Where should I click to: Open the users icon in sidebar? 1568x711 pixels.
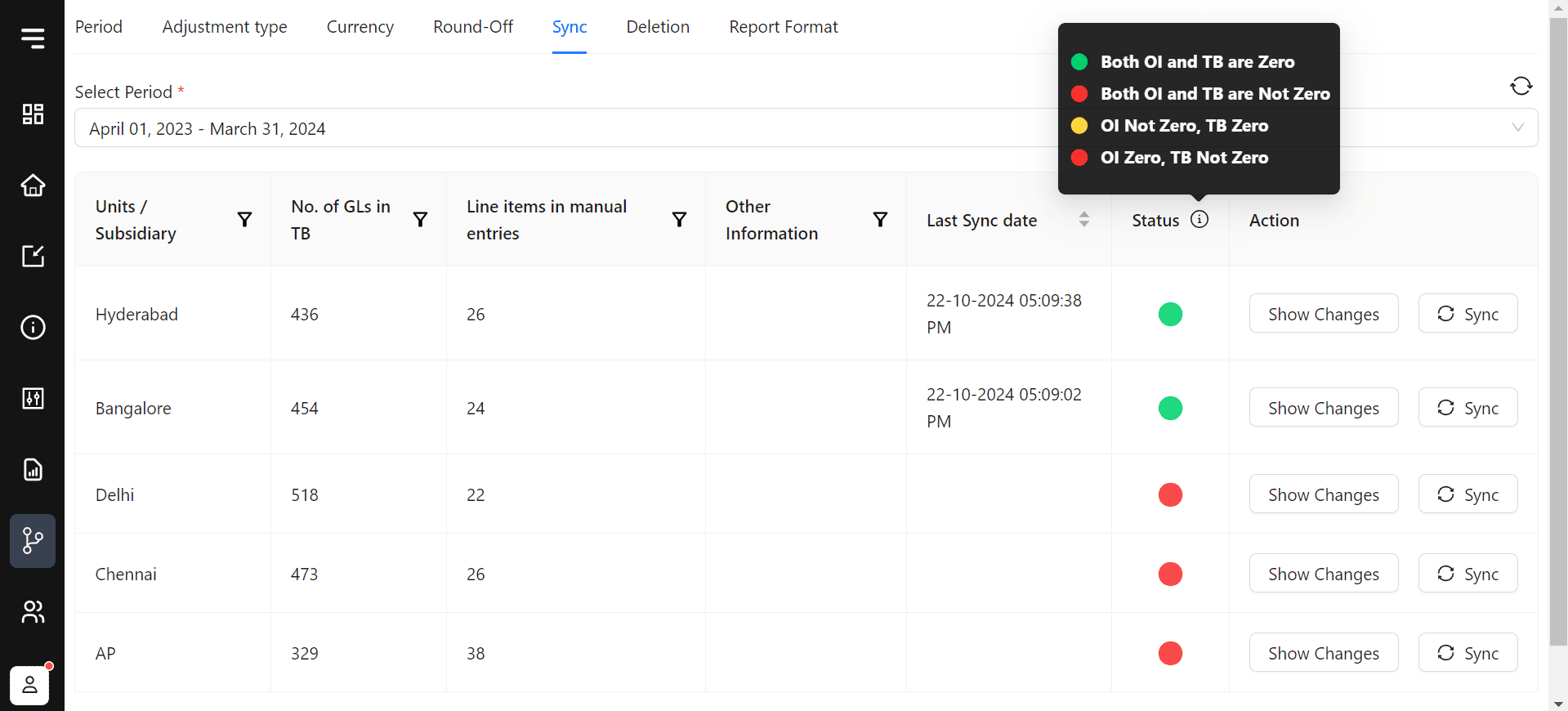pos(33,611)
